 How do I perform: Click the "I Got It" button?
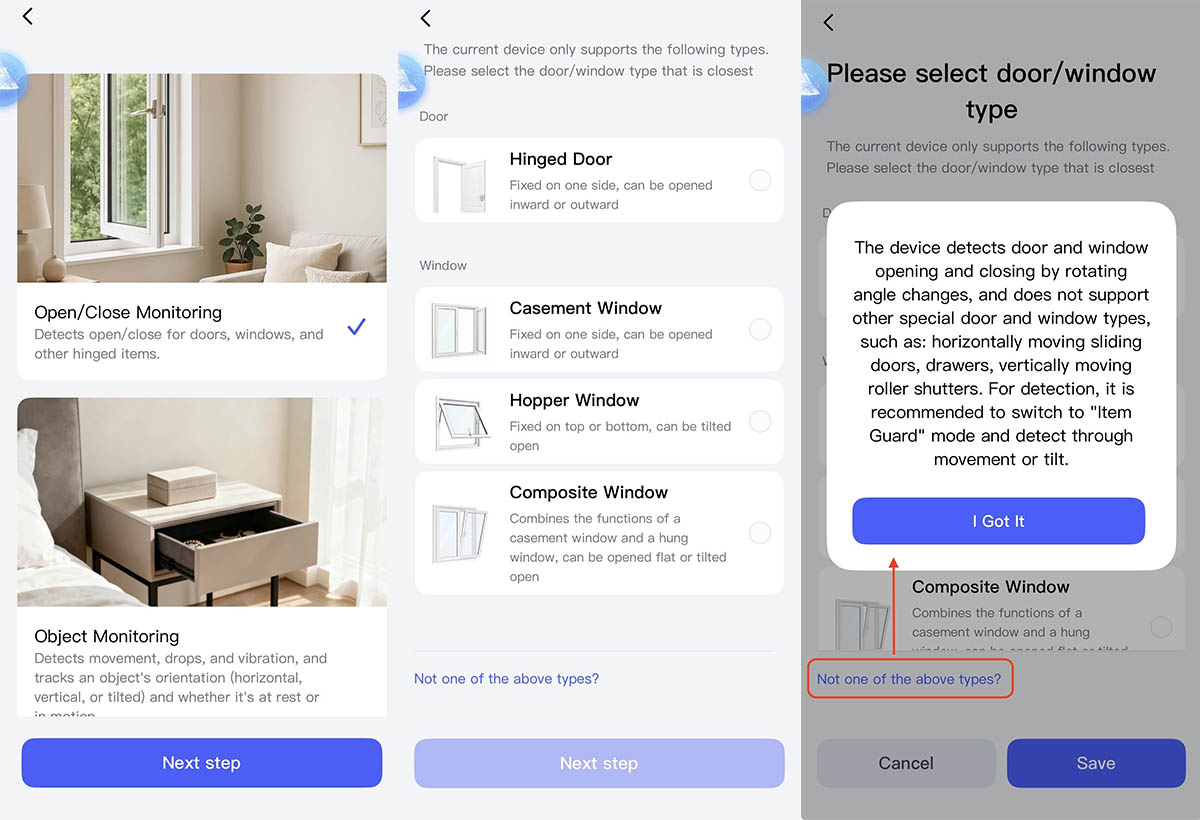998,521
